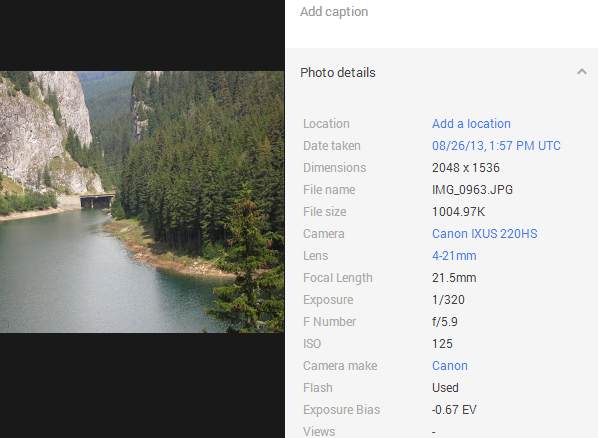Select the Canon camera make link
The width and height of the screenshot is (598, 438).
click(x=450, y=366)
